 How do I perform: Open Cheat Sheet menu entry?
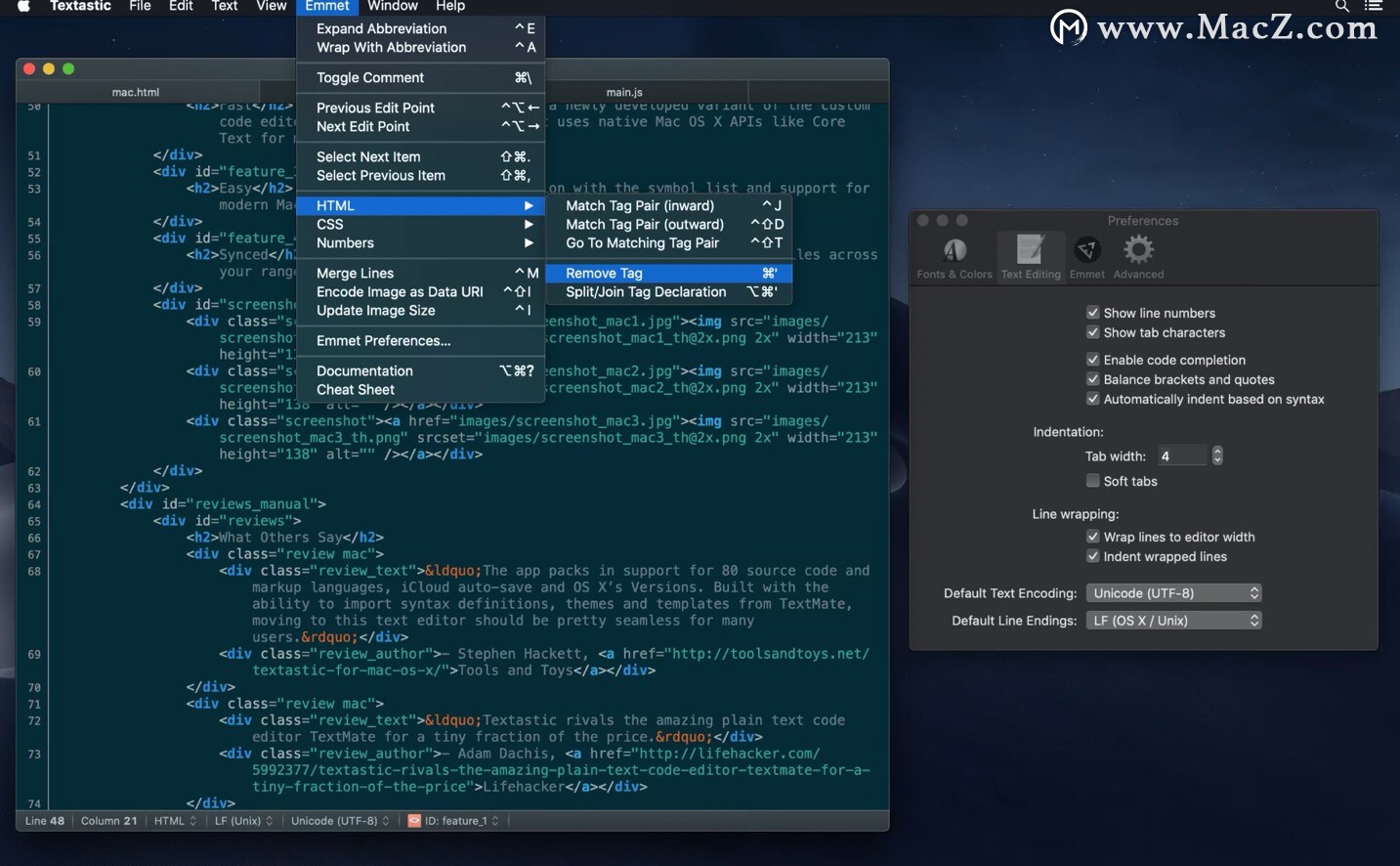click(x=420, y=390)
